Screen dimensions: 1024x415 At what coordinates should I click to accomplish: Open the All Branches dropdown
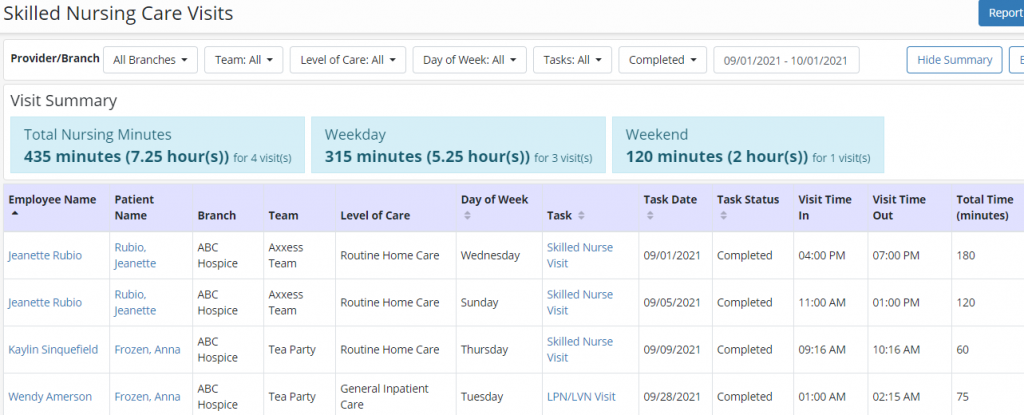pos(150,60)
